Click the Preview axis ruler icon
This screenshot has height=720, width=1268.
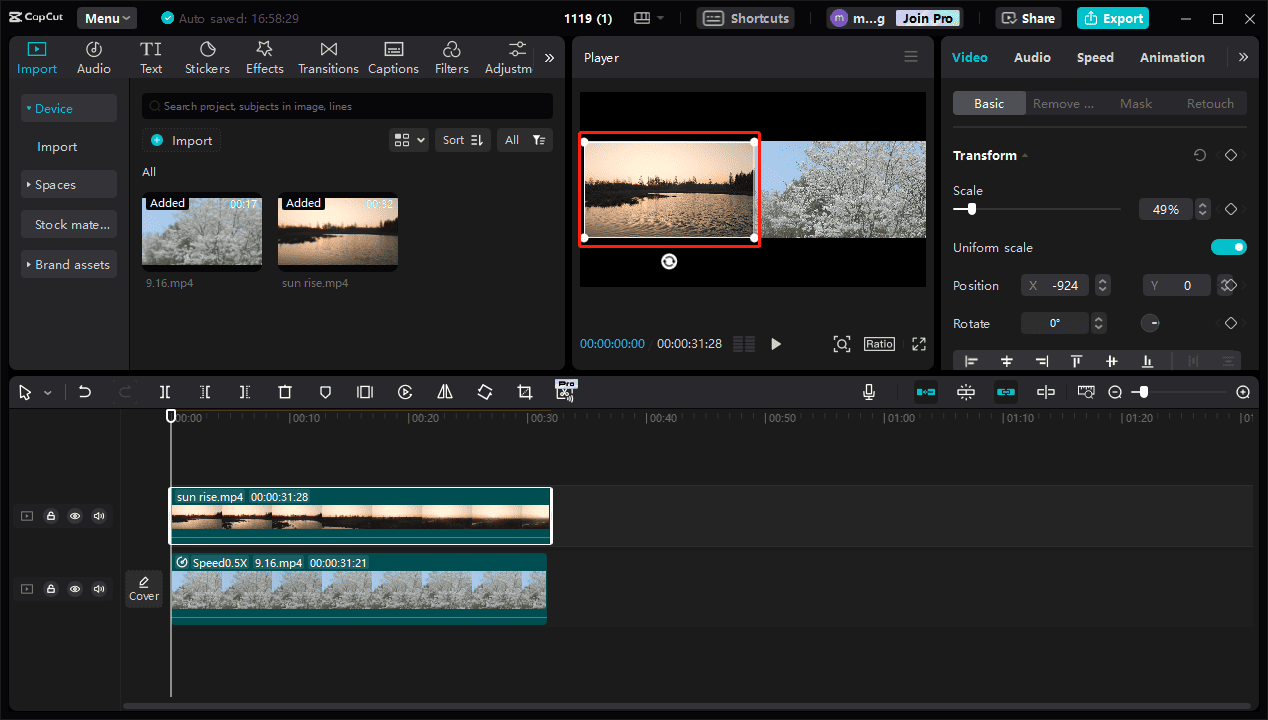[x=1085, y=392]
